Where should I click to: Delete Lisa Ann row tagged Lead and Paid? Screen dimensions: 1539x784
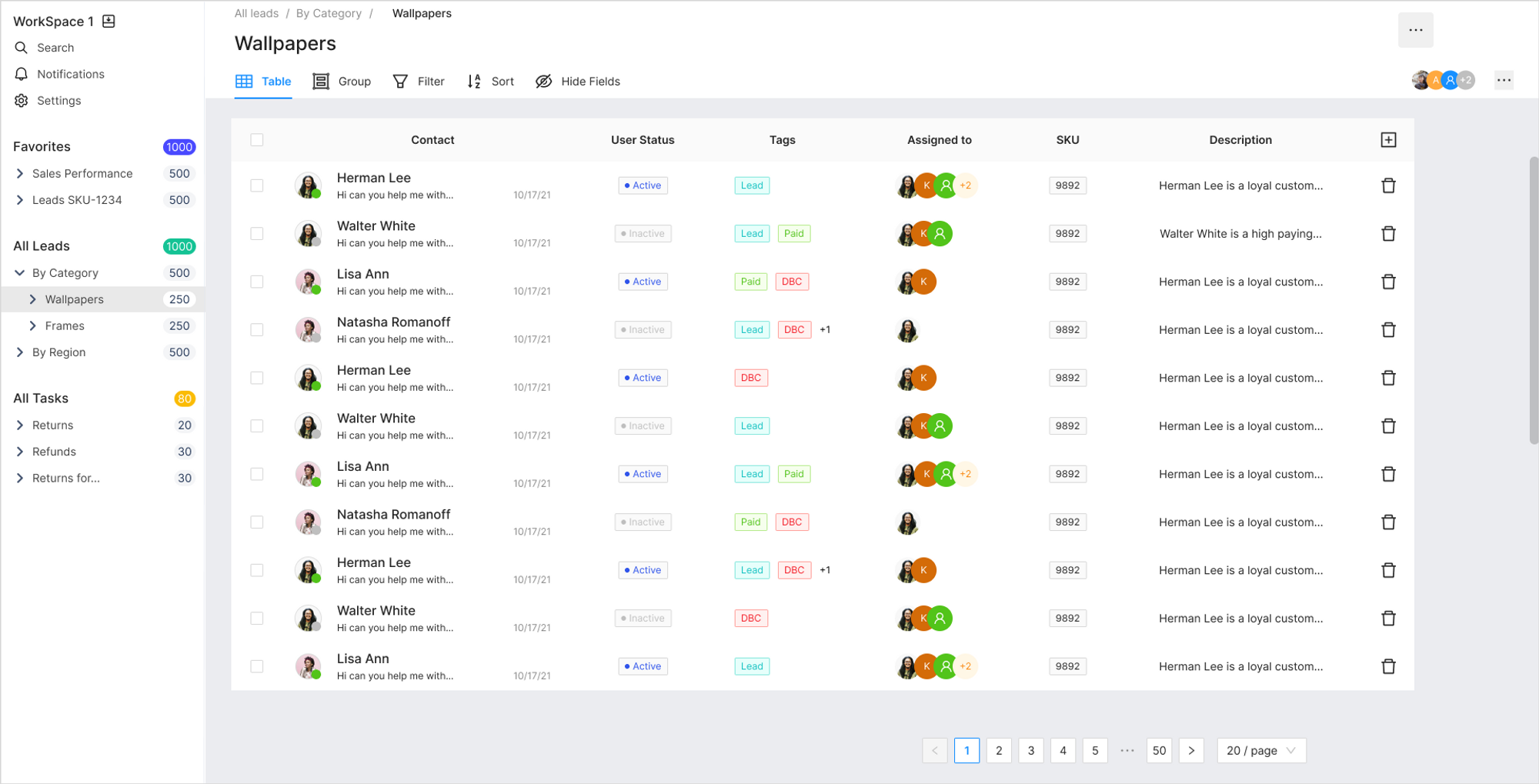[1388, 474]
